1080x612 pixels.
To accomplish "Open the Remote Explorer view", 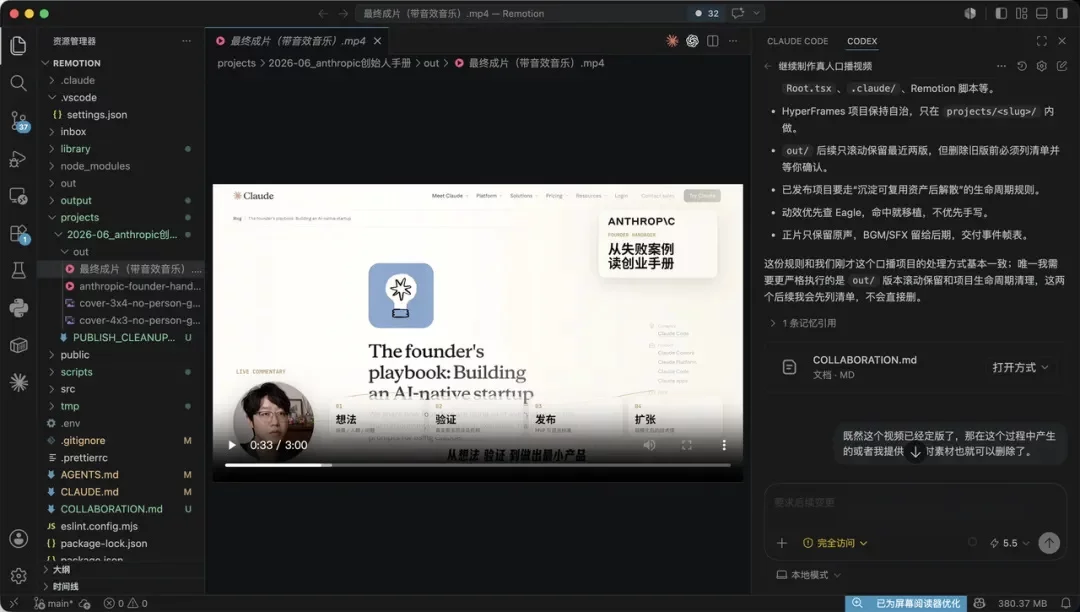I will click(x=19, y=196).
